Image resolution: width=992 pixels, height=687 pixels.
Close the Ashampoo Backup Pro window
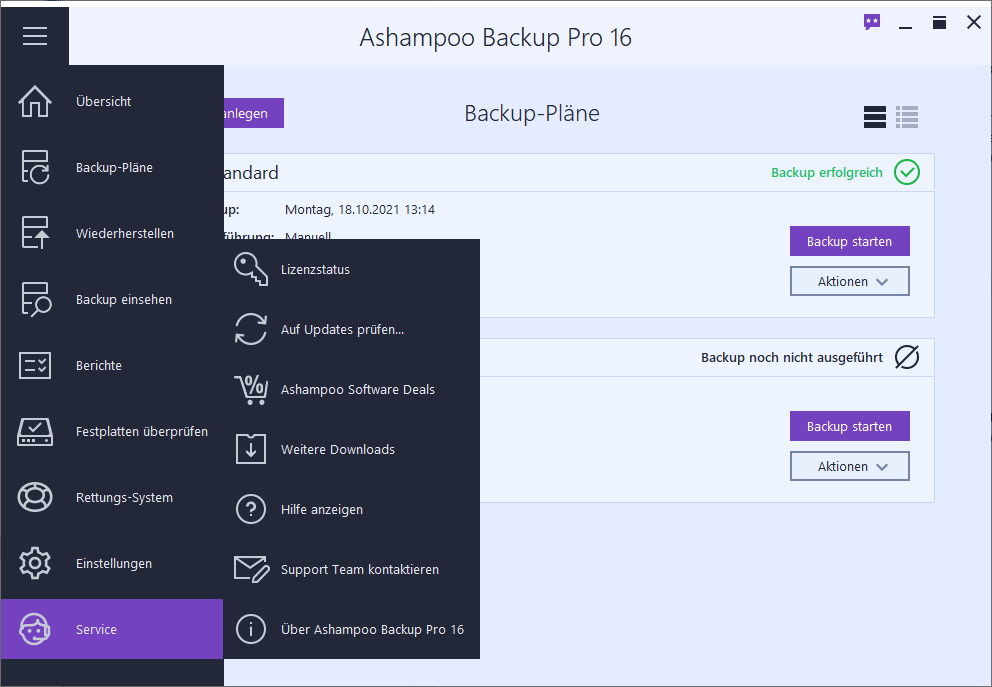(x=974, y=23)
